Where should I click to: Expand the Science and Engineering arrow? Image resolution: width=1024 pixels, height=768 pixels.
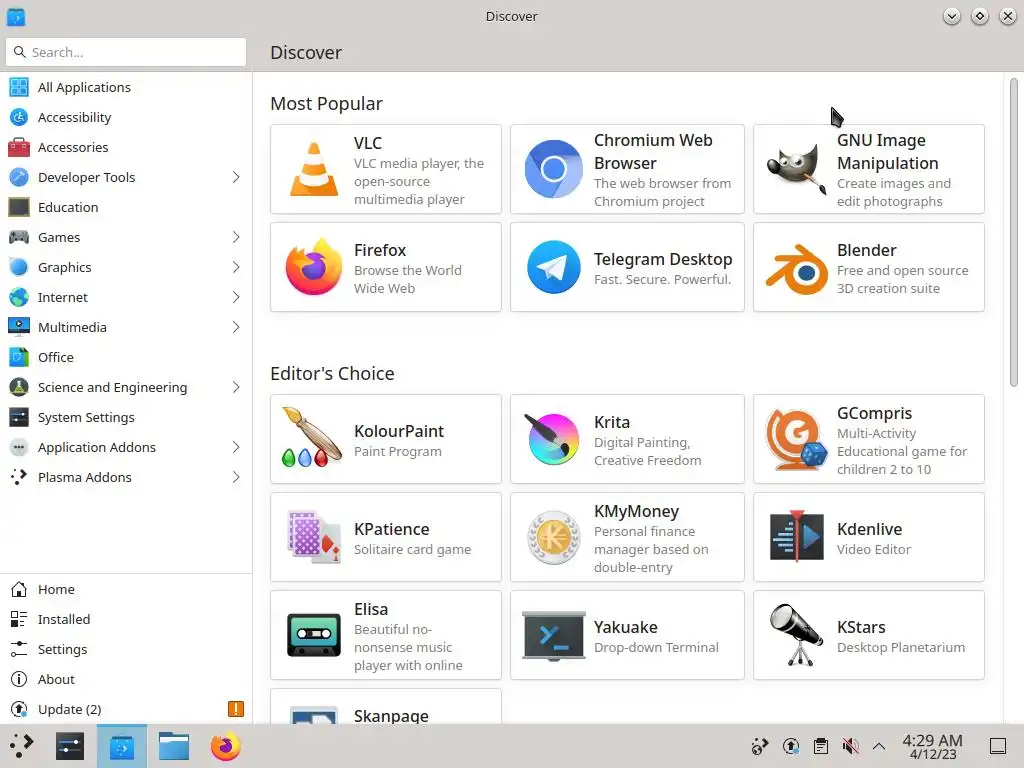[x=236, y=388]
